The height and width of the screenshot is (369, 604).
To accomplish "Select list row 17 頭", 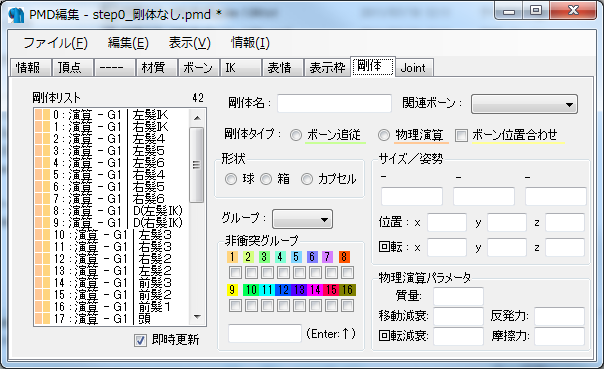I will click(x=111, y=319).
